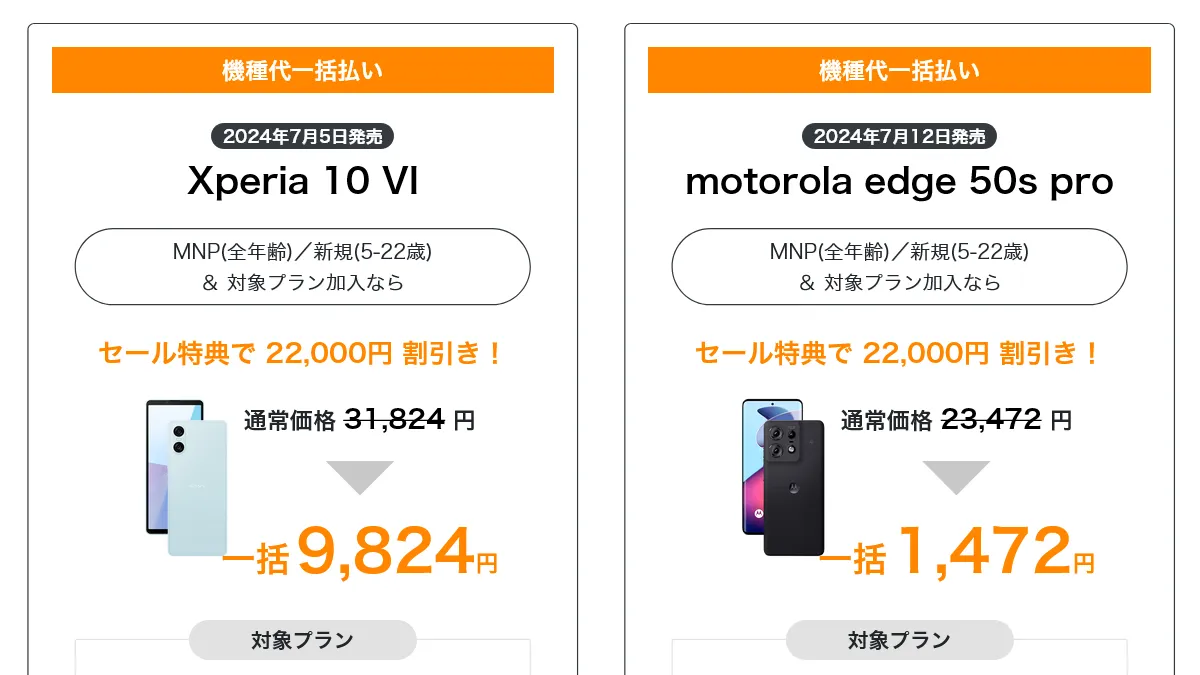Open the Xperia 10 VI title
The width and height of the screenshot is (1200, 675).
click(303, 182)
